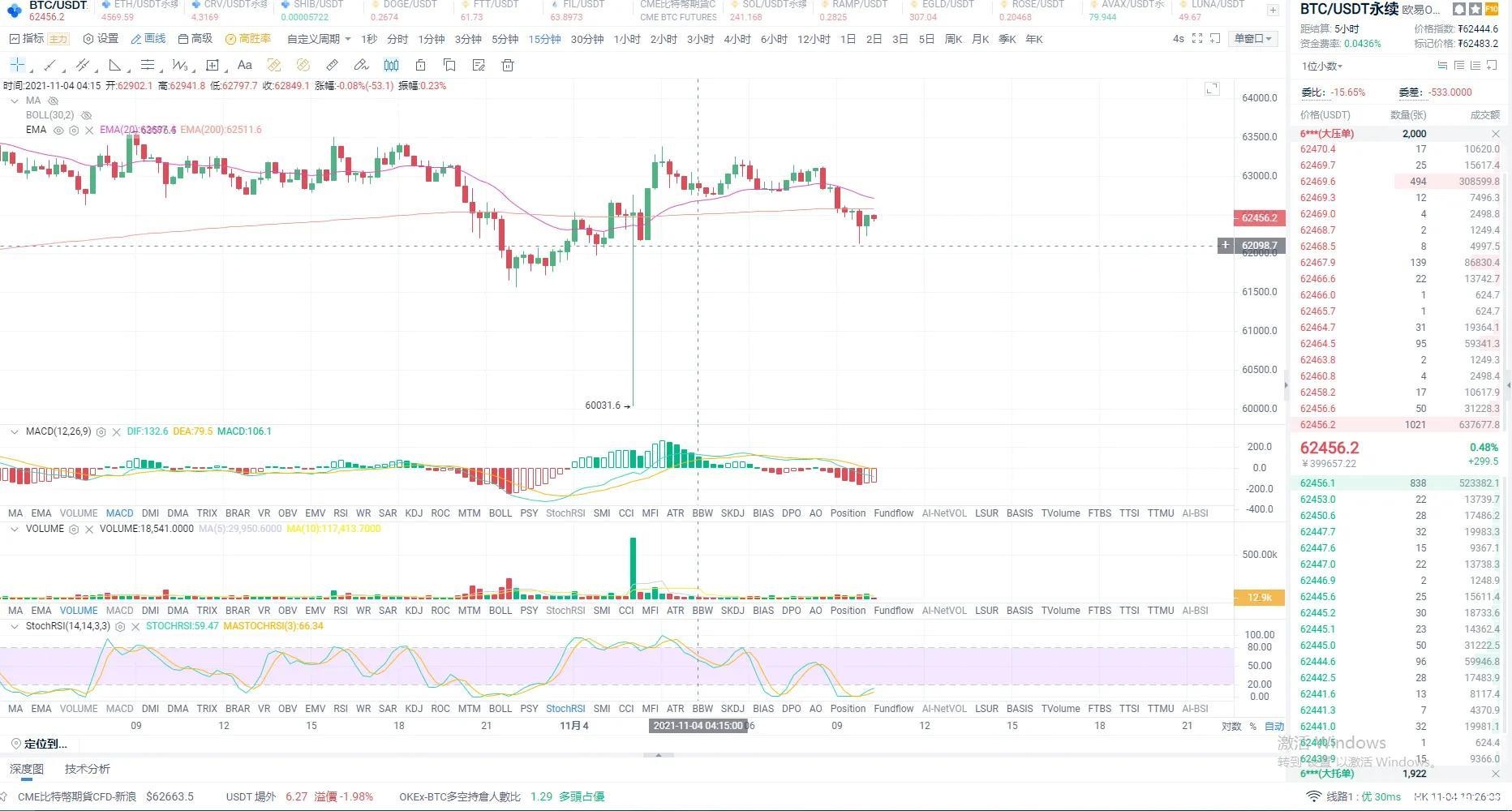Screen dimensions: 1512x811
Task: Toggle visibility of the MA indicator
Action: (54, 101)
